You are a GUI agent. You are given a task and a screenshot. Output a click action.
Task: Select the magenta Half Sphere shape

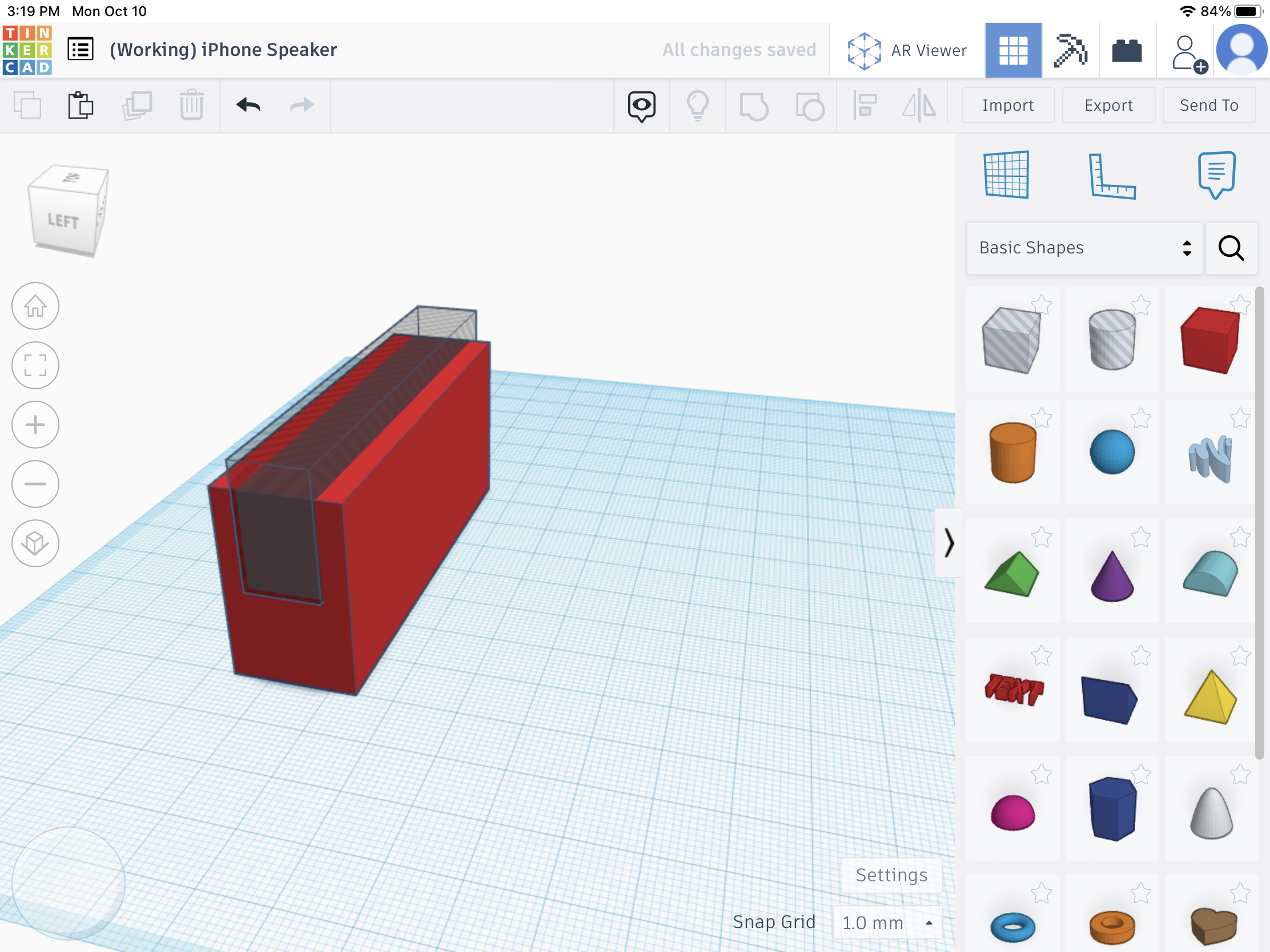coord(1013,813)
